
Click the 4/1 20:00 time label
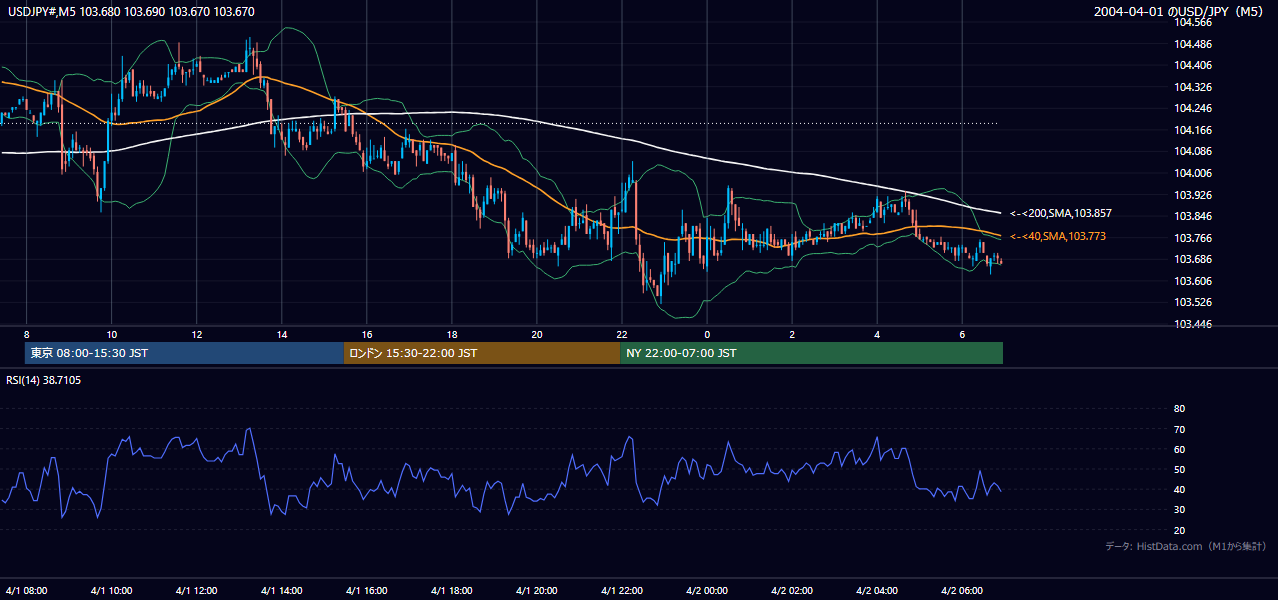click(537, 591)
